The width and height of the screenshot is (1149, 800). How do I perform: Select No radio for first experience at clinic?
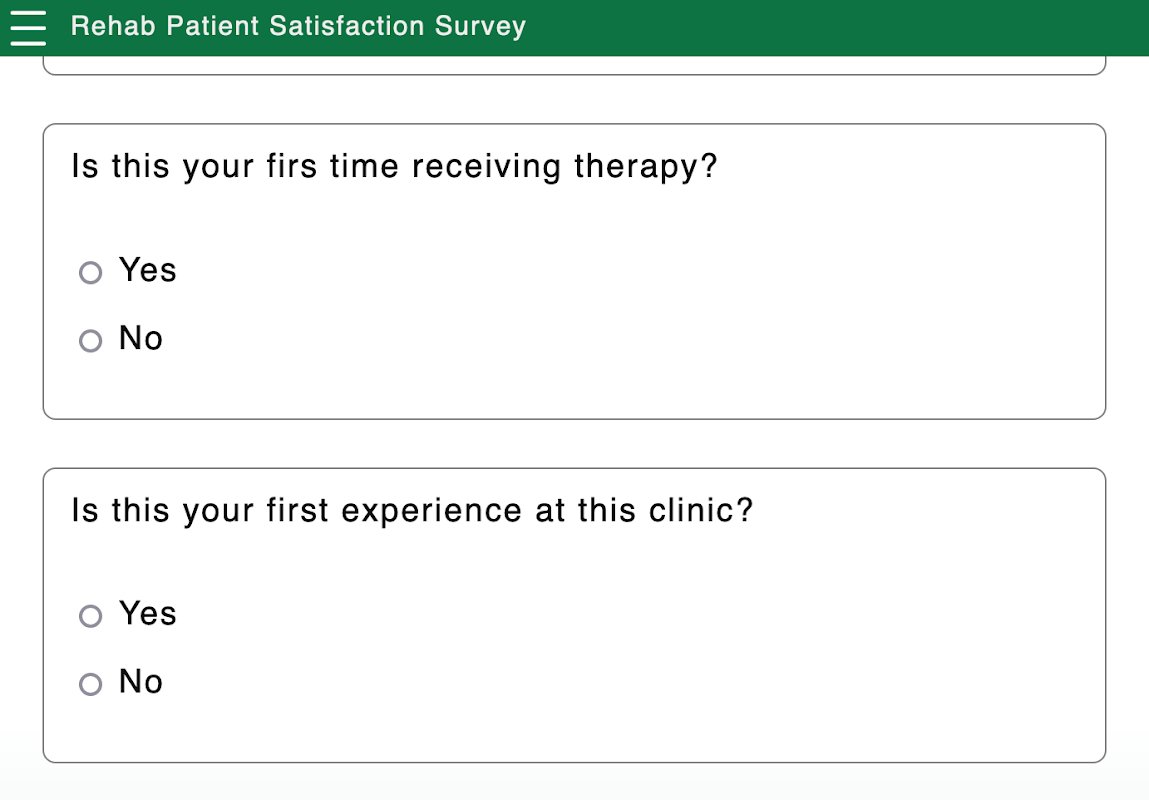(91, 684)
